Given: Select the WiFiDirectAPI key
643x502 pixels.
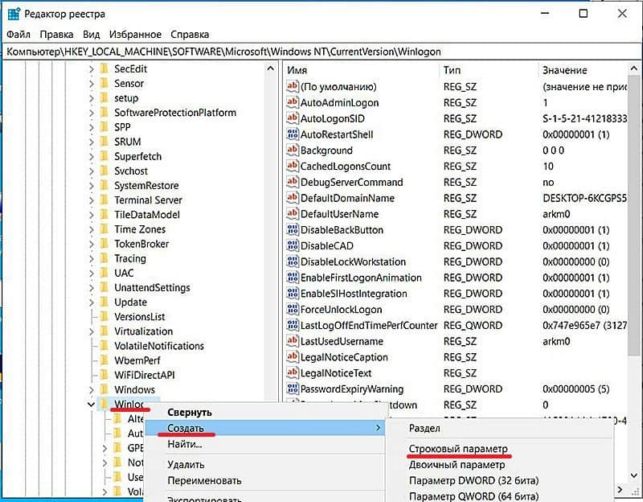Looking at the screenshot, I should click(x=144, y=375).
